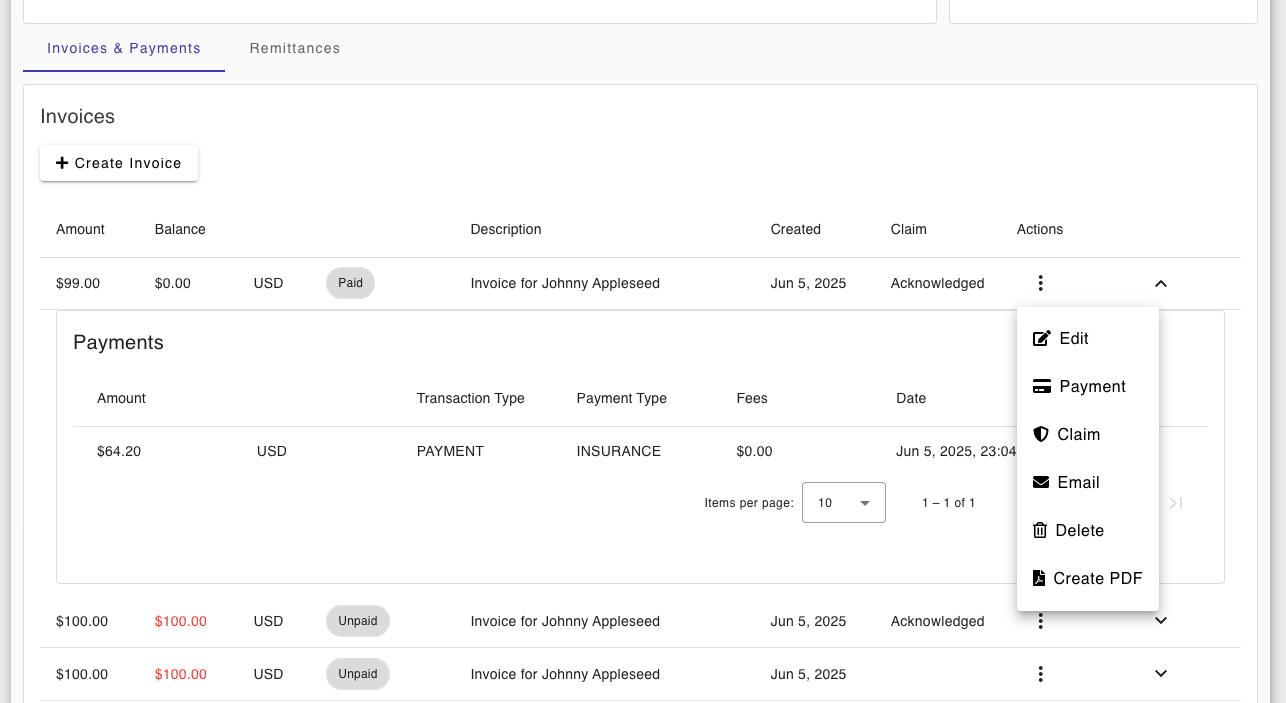Switch to the Remittances tab

click(294, 48)
